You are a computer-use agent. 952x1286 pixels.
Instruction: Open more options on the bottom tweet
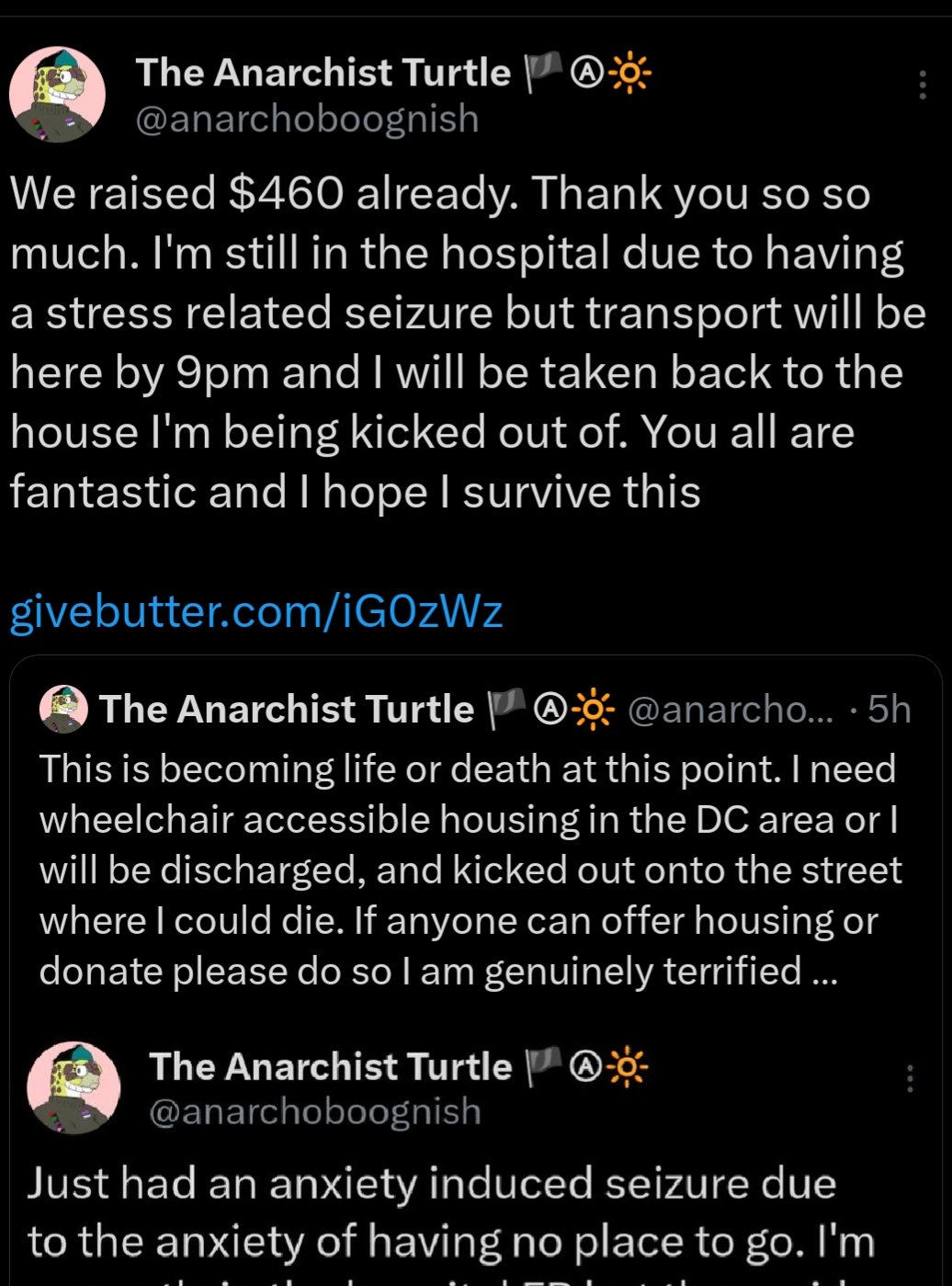910,1078
